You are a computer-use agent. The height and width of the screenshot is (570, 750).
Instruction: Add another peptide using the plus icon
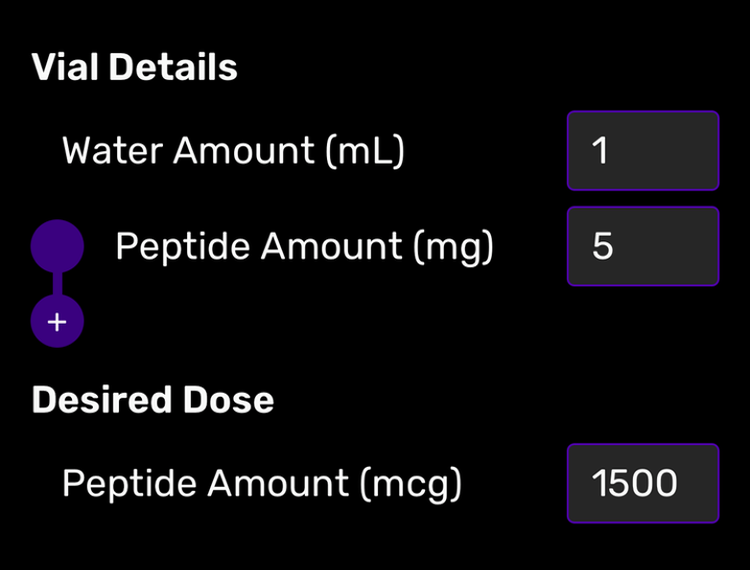pyautogui.click(x=57, y=322)
